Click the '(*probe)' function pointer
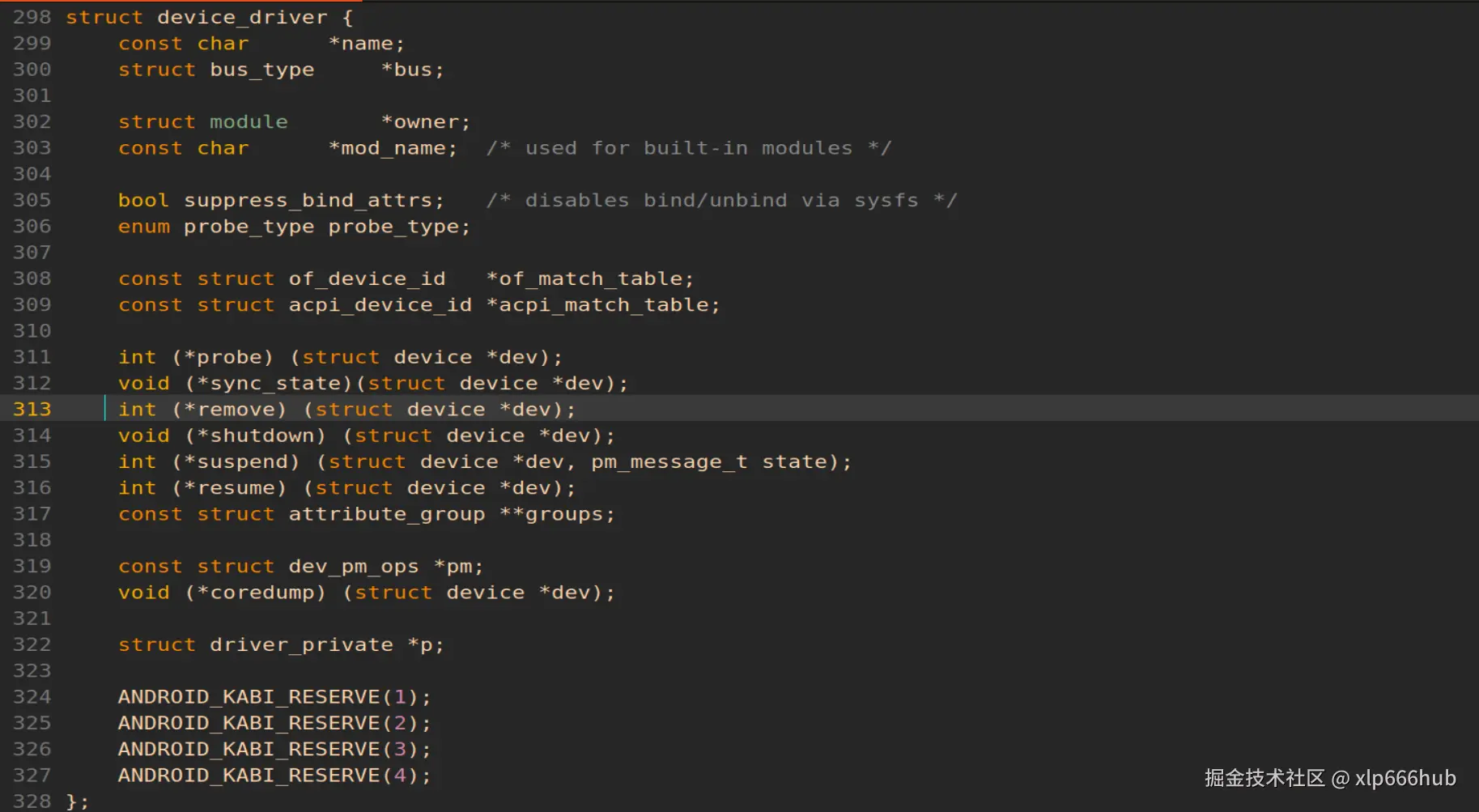 (x=223, y=357)
